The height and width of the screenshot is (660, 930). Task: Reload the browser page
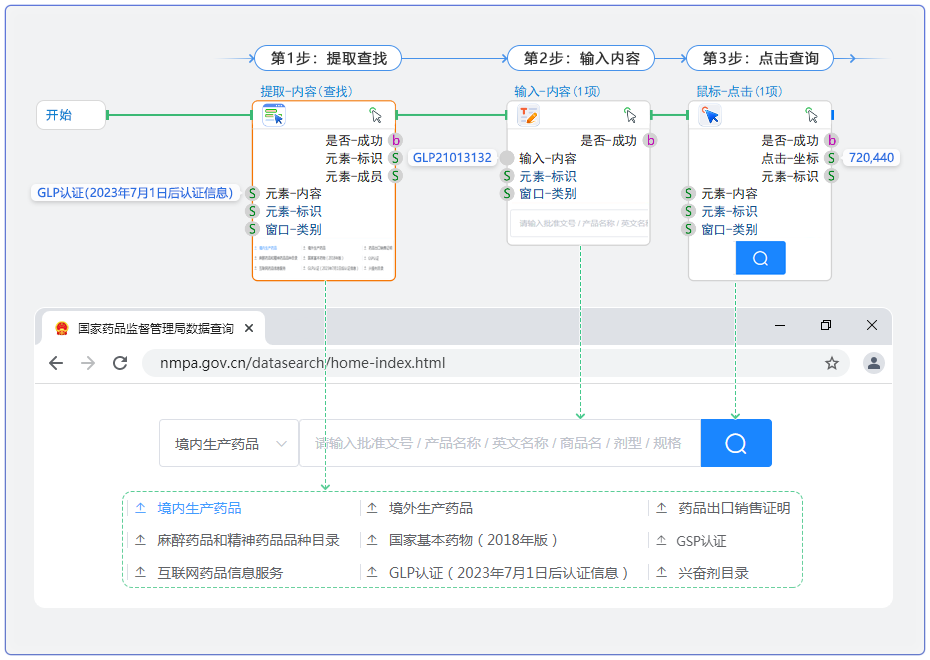pos(120,363)
